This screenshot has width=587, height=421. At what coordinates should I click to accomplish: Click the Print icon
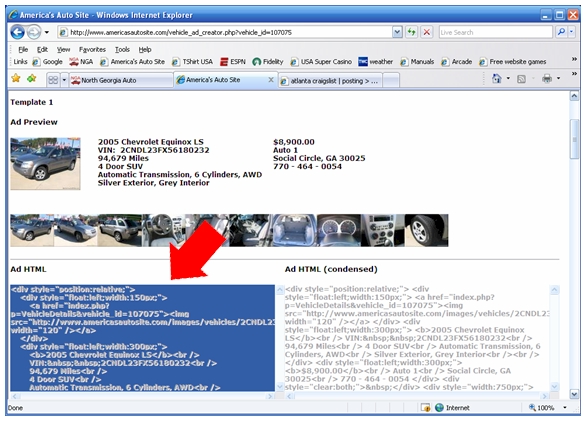click(547, 79)
